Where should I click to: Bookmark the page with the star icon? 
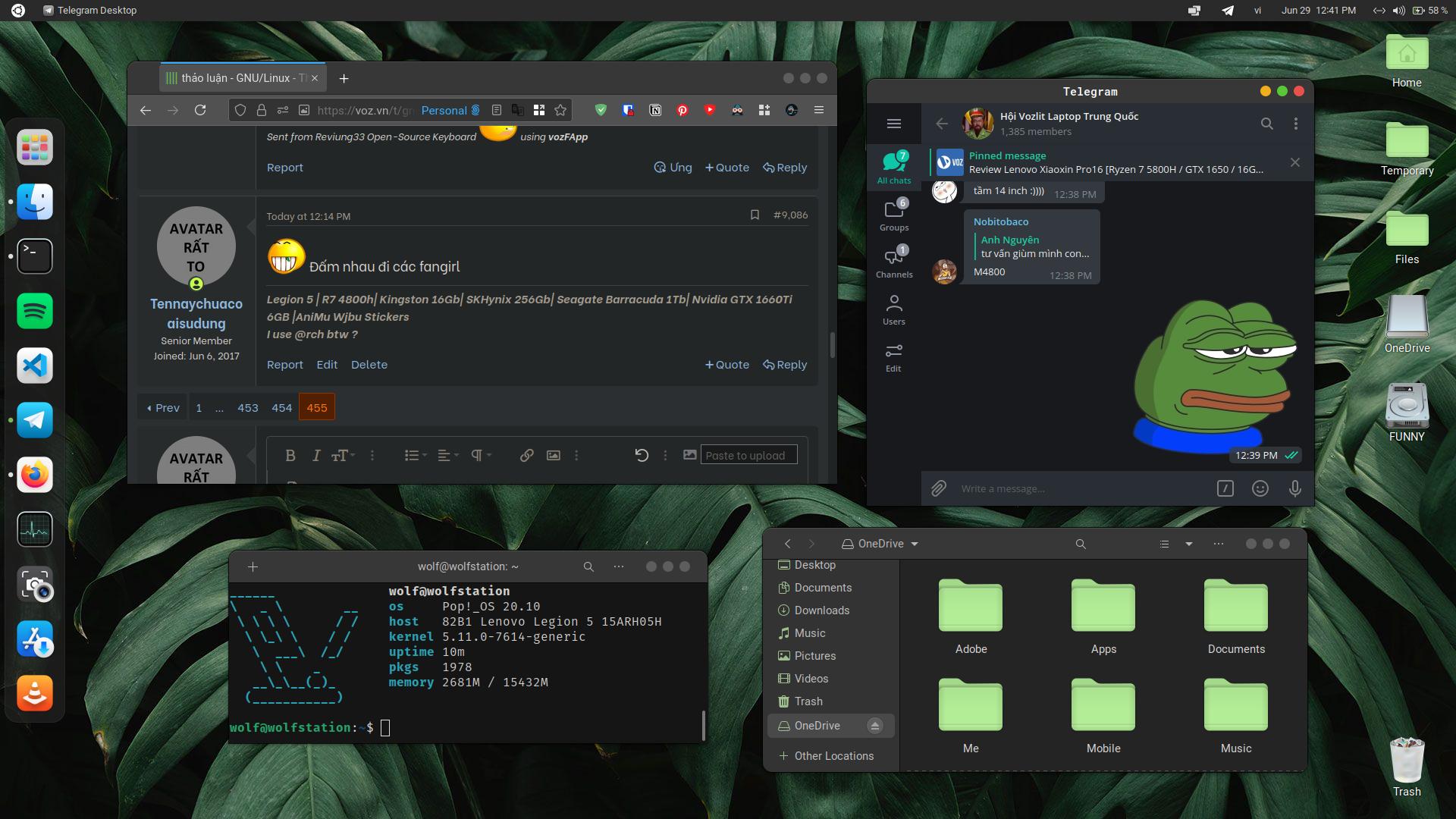coord(560,110)
